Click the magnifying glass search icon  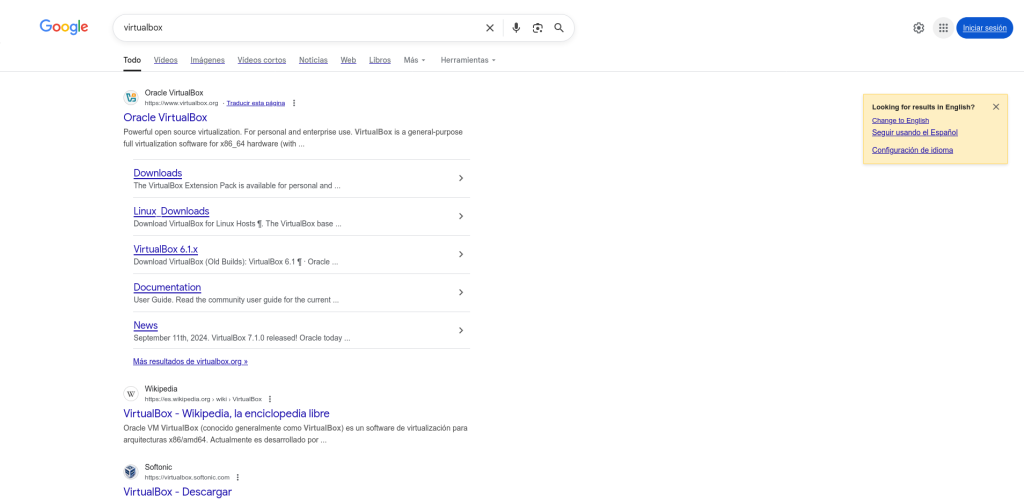[x=559, y=28]
